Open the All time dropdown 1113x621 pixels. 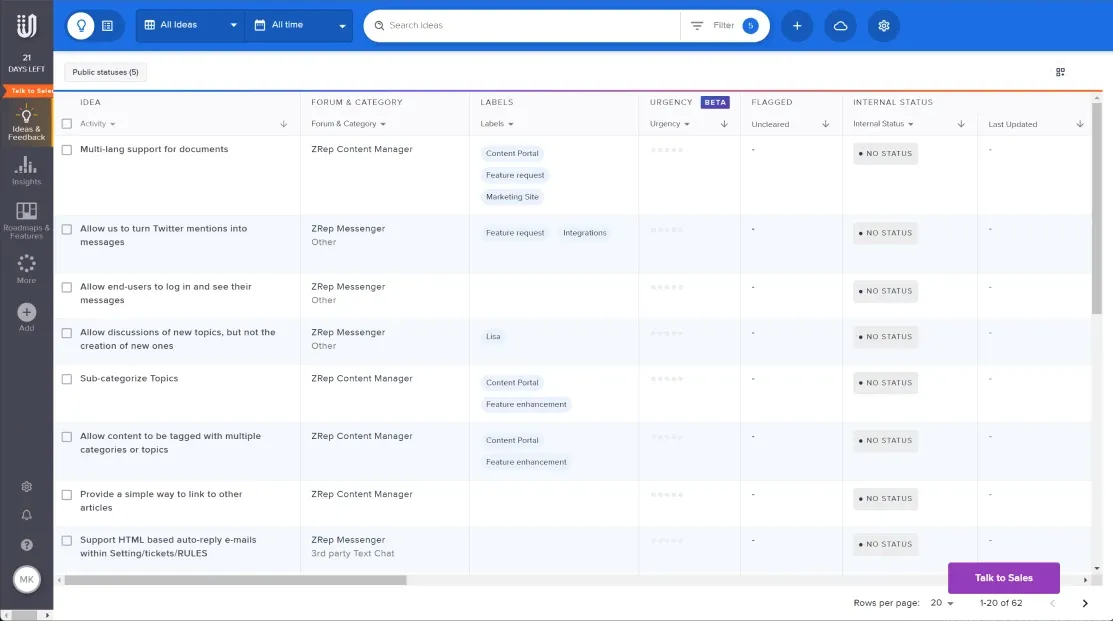point(299,26)
